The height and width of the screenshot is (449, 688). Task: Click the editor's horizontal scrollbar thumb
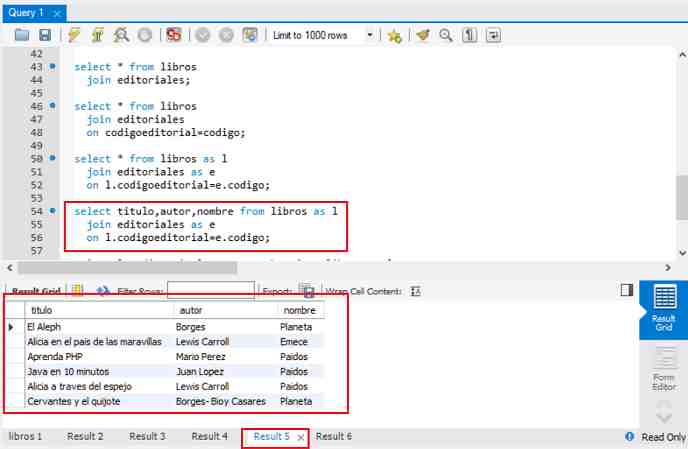[127, 267]
